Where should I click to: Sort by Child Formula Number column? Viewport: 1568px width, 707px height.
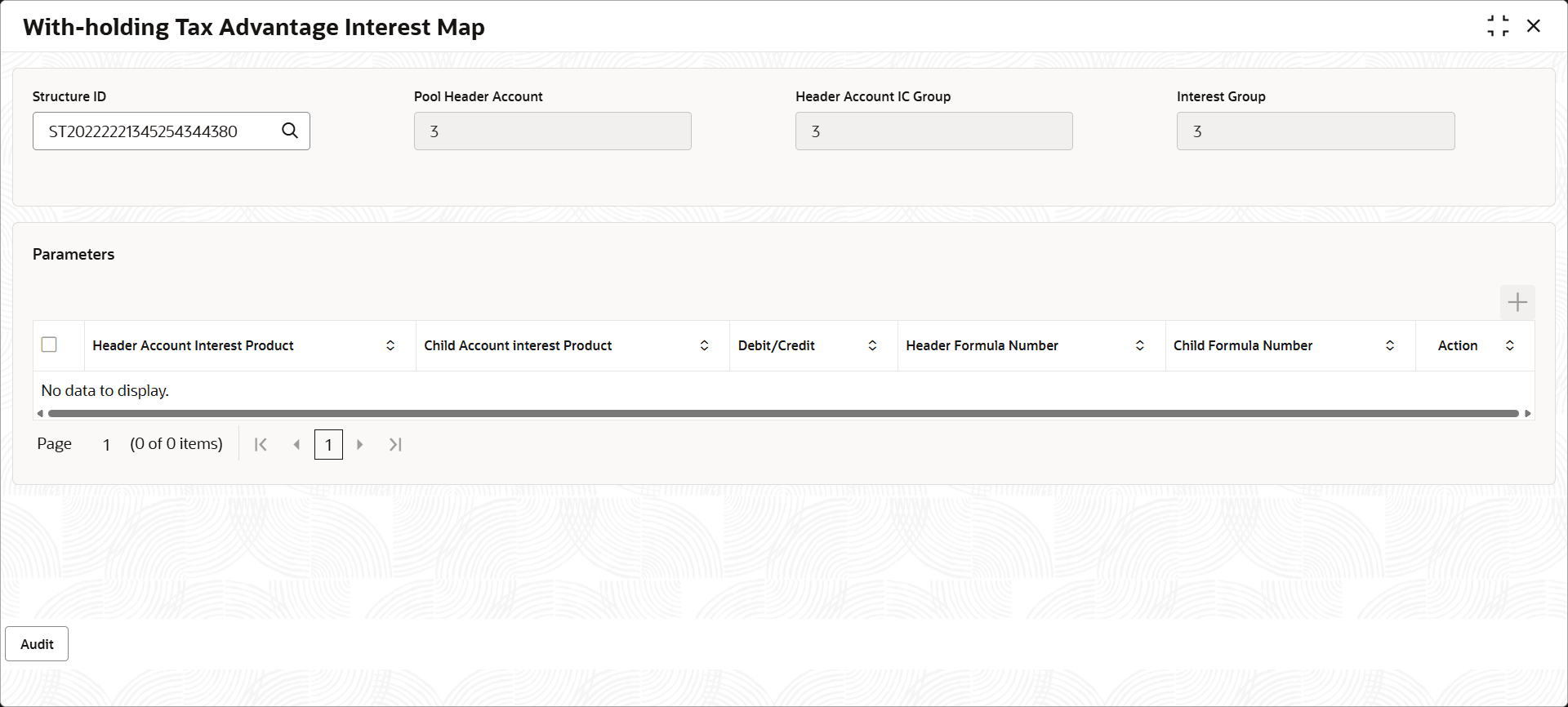(1390, 345)
